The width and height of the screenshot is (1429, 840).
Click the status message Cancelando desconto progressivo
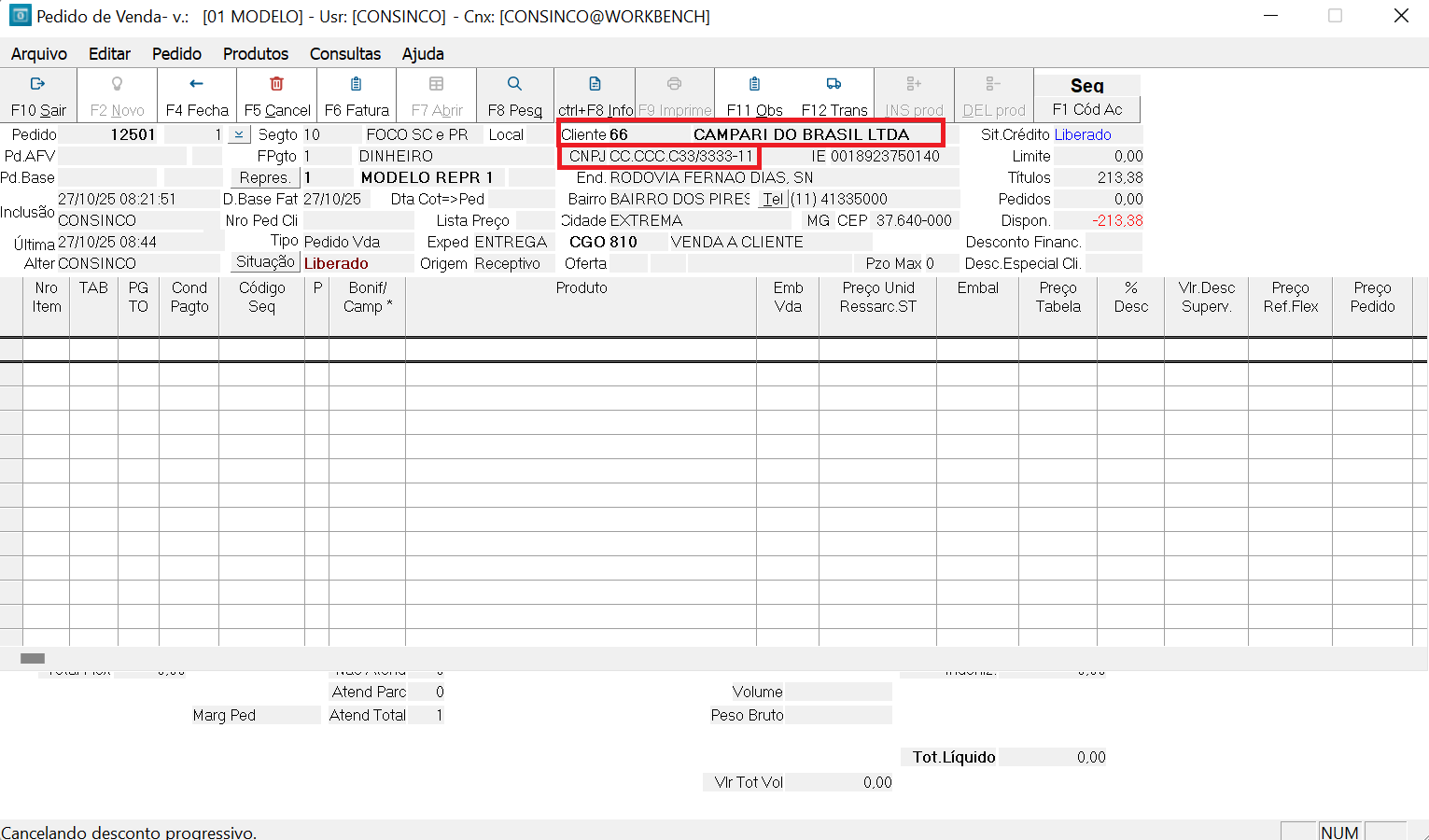129,832
